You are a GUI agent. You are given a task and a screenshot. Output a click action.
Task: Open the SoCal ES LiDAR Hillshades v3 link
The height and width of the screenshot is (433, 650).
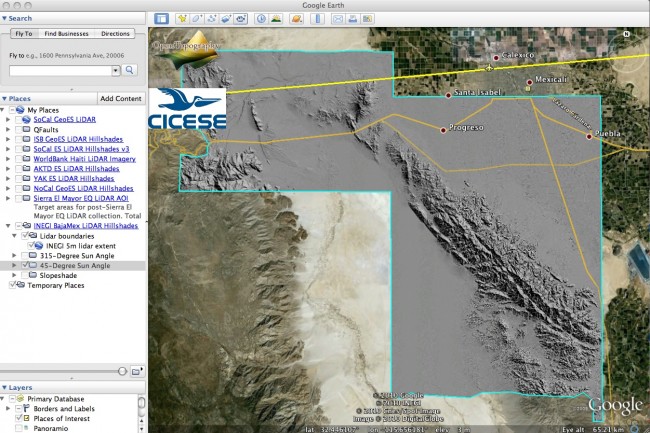coord(81,149)
